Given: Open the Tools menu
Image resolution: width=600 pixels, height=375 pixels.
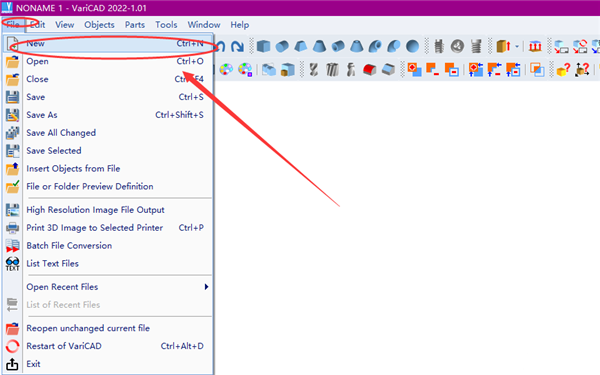Looking at the screenshot, I should (166, 25).
